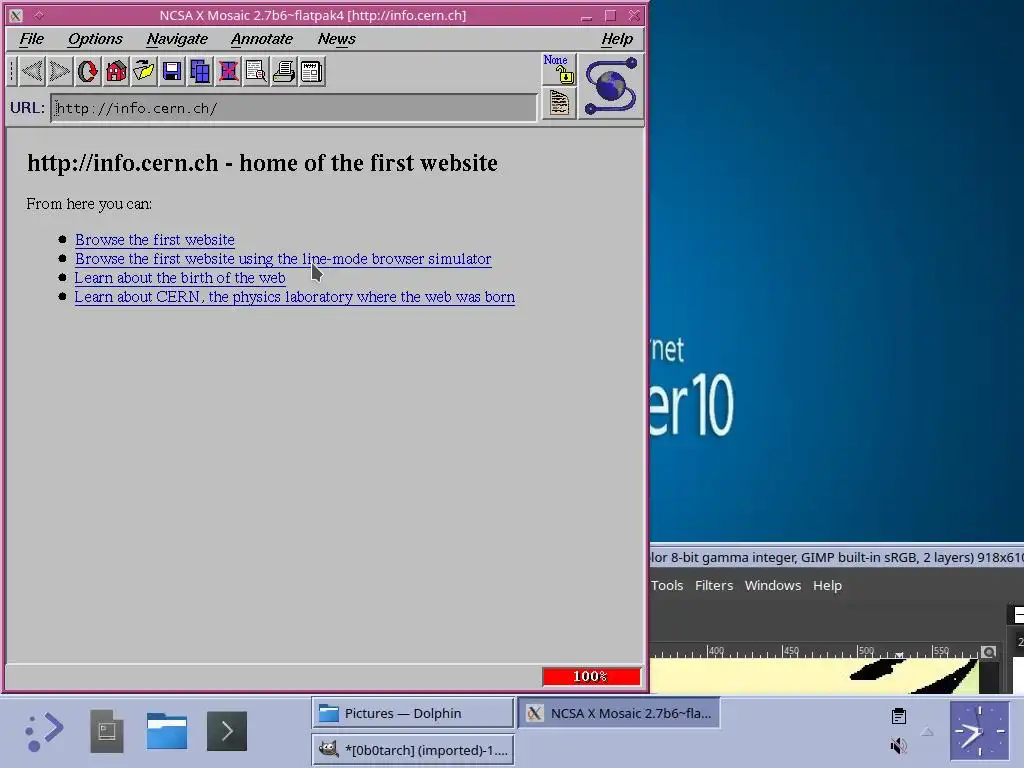
Task: Launch the file manager from the panel
Action: pyautogui.click(x=167, y=731)
